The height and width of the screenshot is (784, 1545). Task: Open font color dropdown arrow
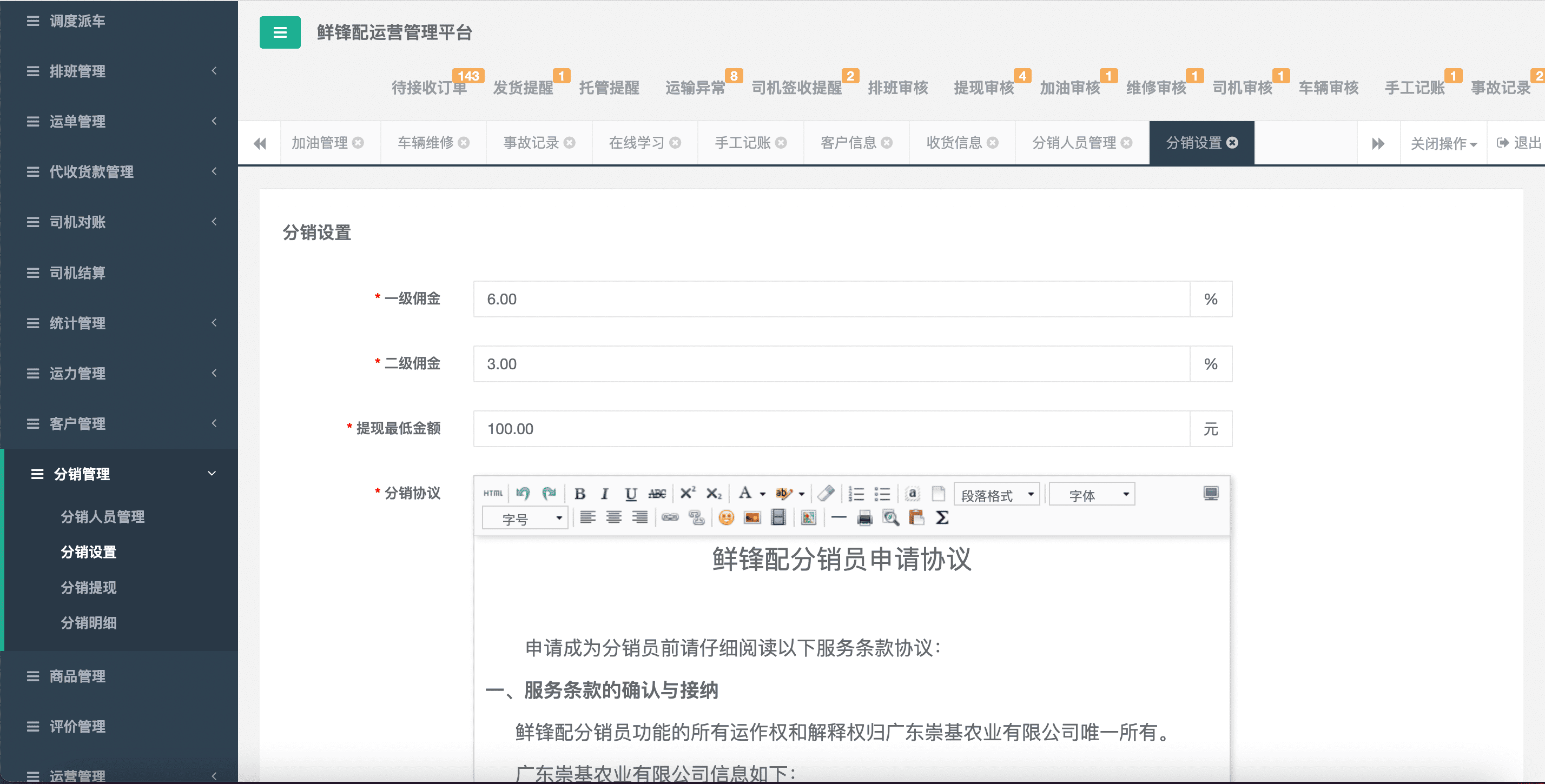coord(762,495)
